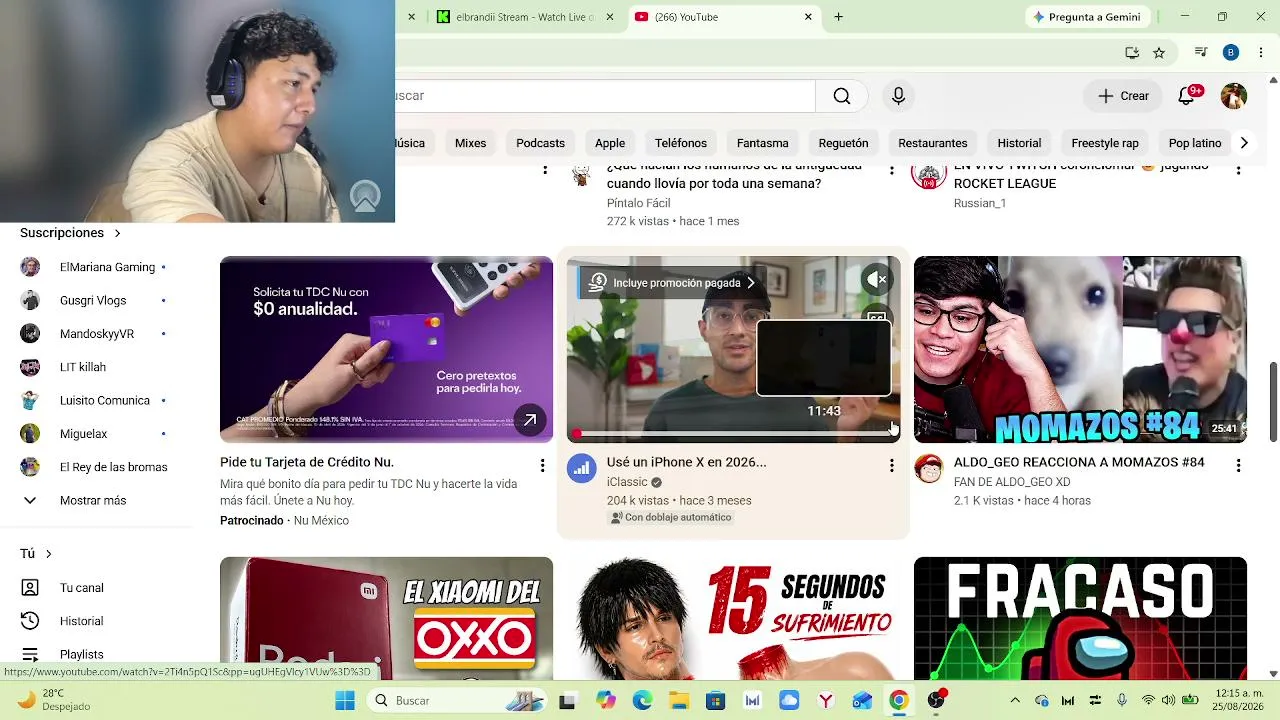The image size is (1280, 720).
Task: Select the Fantasma category chip
Action: click(x=763, y=143)
